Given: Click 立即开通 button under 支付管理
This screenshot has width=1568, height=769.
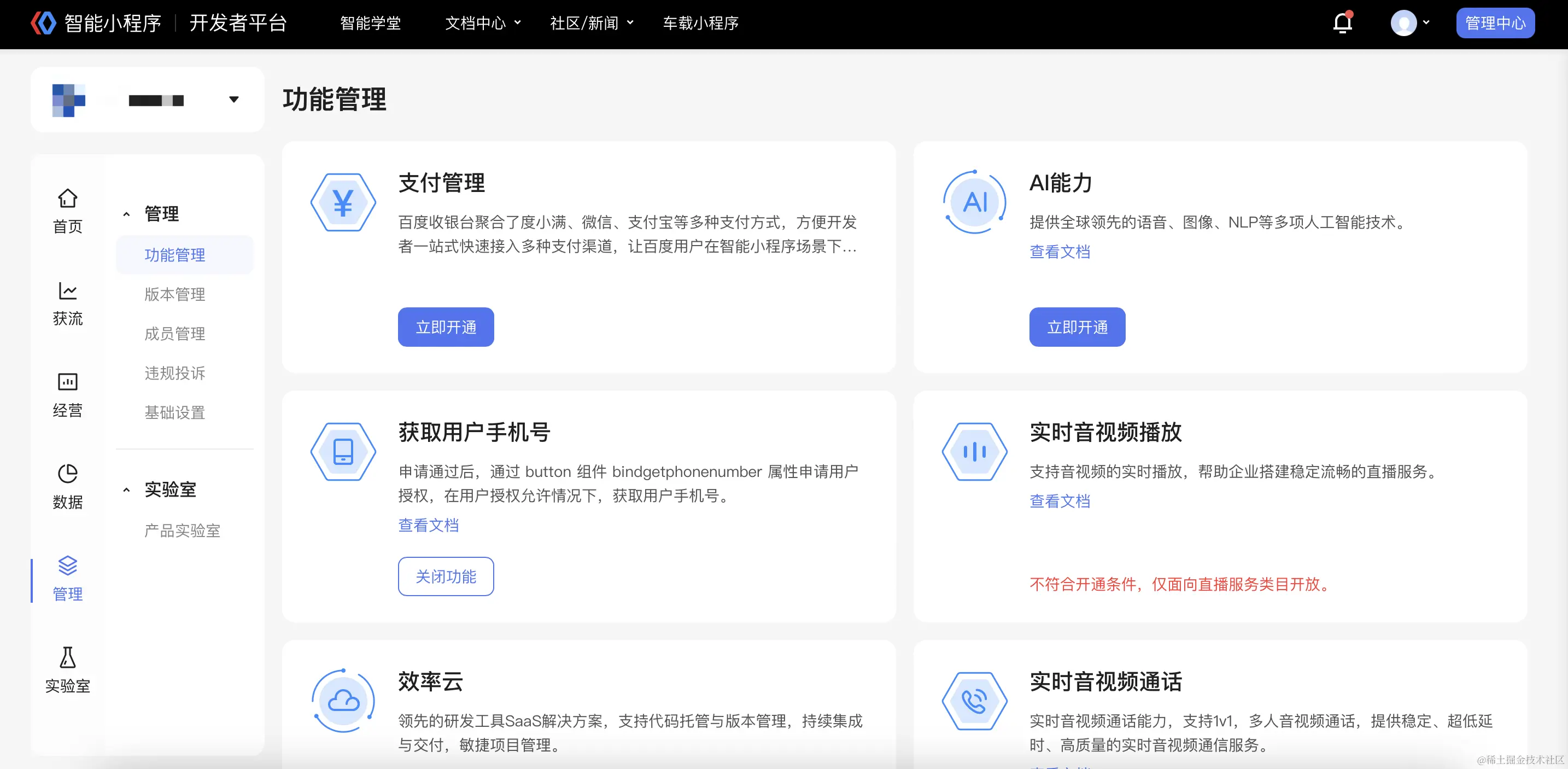Looking at the screenshot, I should [446, 327].
